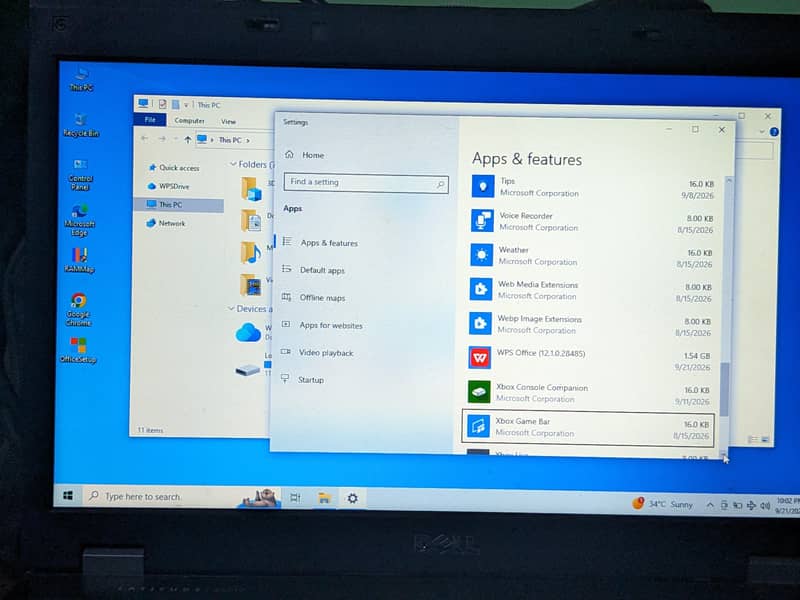The image size is (800, 600).
Task: Select Quick access in navigation pane
Action: [179, 168]
